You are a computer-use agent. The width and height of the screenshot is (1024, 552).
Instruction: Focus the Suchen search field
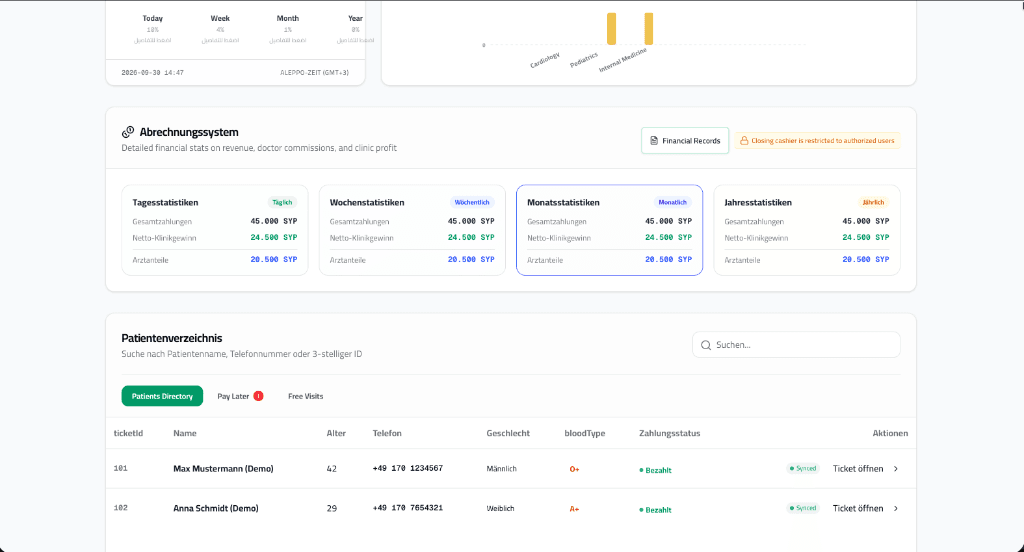(796, 345)
